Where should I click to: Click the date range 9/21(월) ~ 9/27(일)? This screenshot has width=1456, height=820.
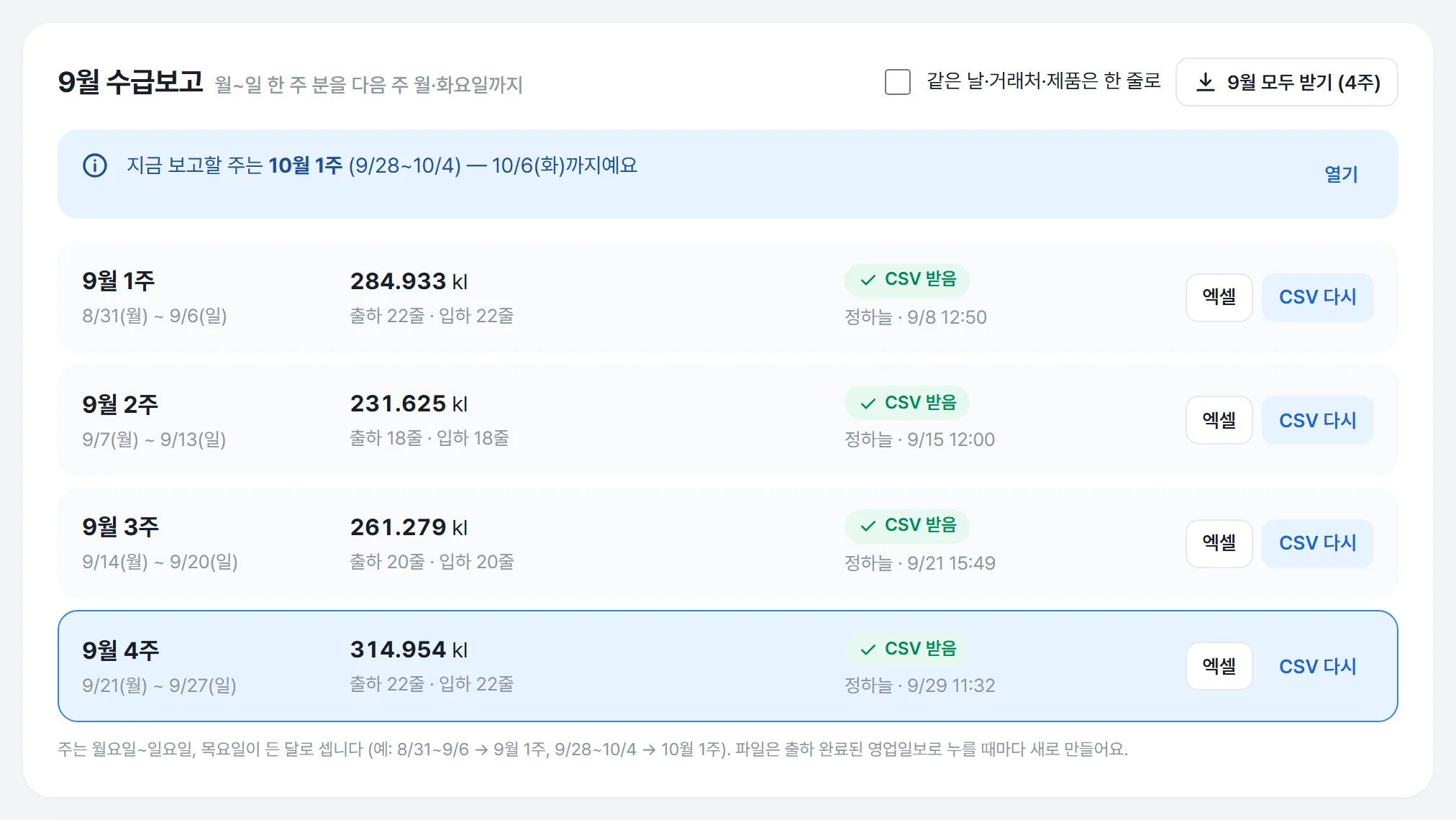click(x=159, y=685)
